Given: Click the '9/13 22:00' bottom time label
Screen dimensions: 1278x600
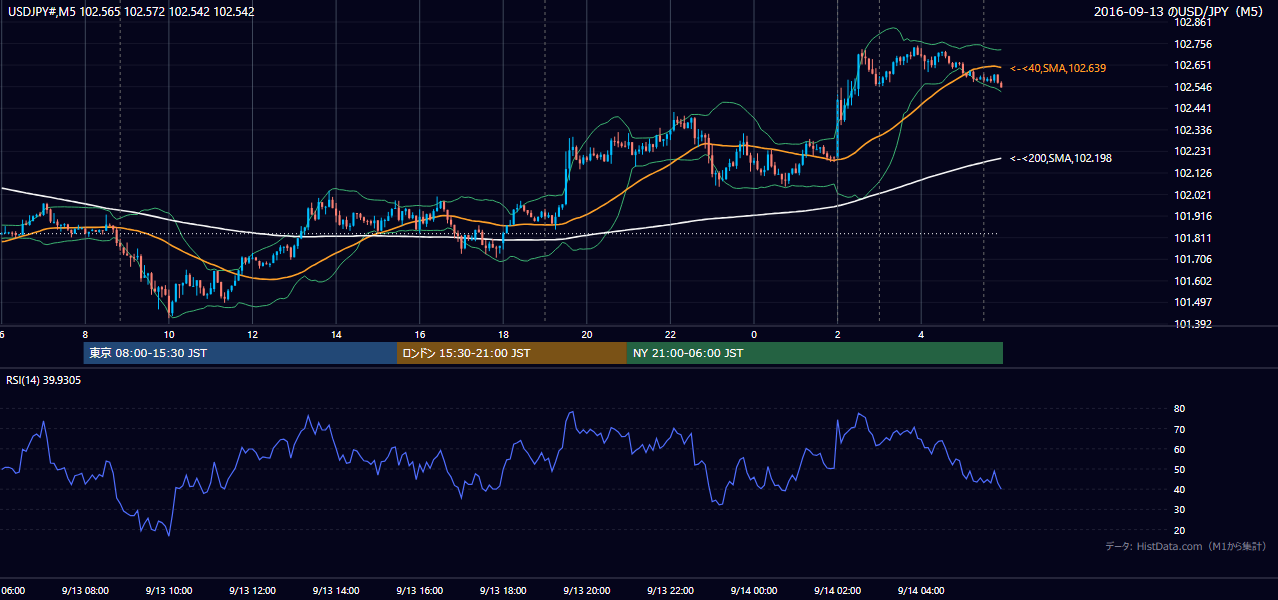Looking at the screenshot, I should click(x=670, y=590).
